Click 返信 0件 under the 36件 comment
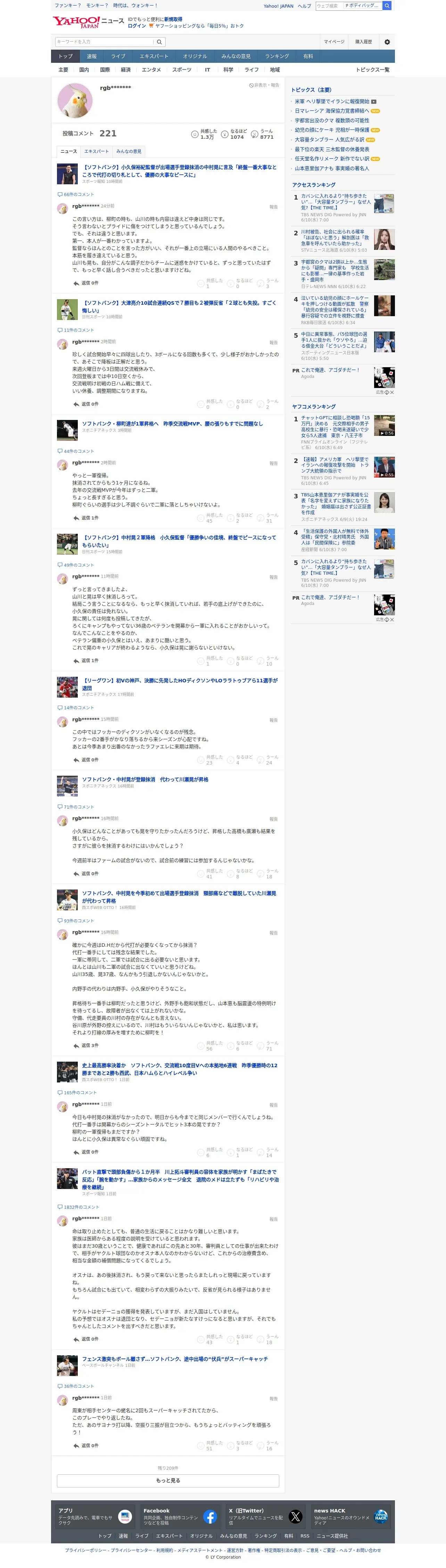This screenshot has width=446, height=1568. [x=90, y=1445]
